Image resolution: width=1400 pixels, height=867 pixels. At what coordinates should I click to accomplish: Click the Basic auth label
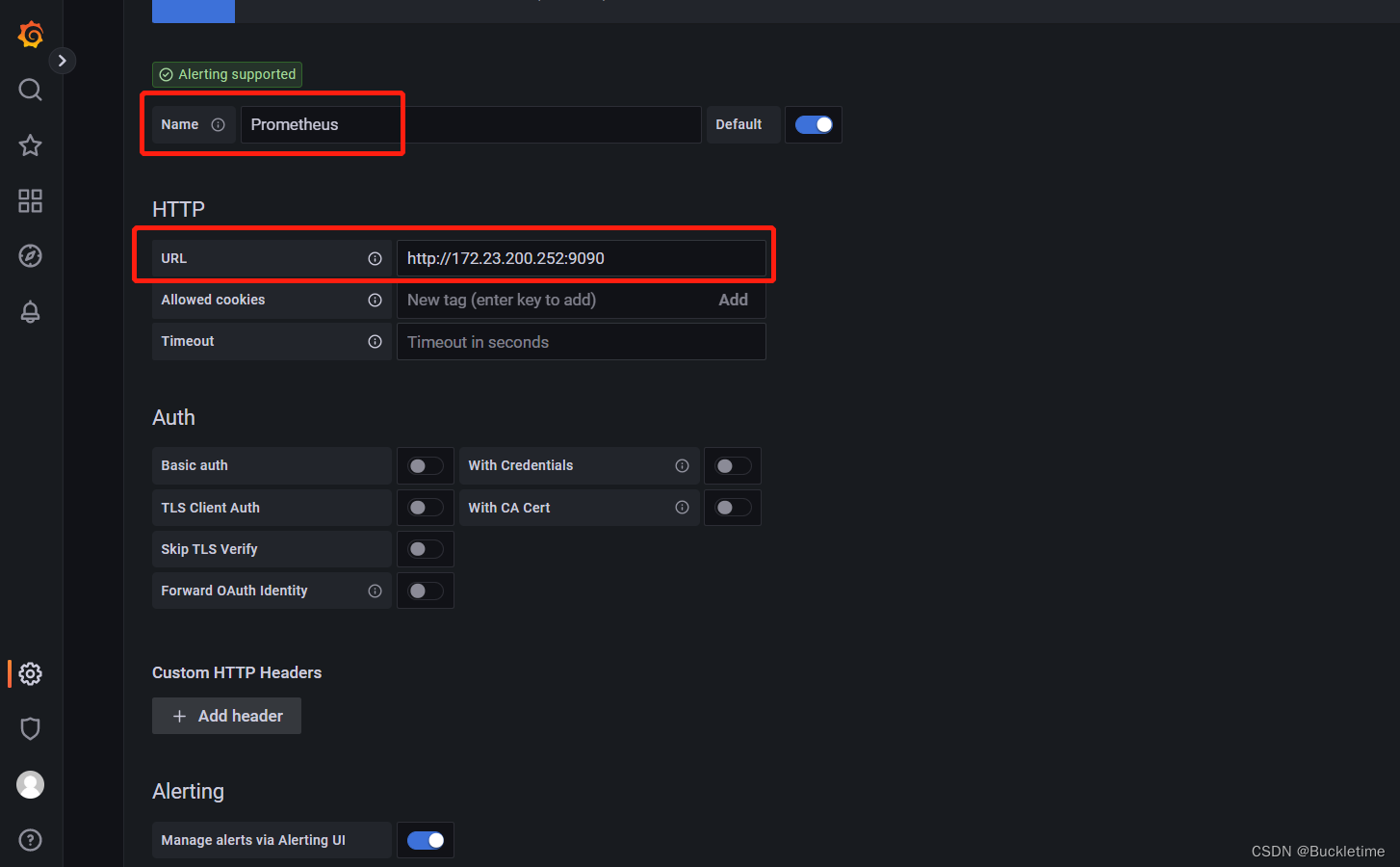pos(194,465)
